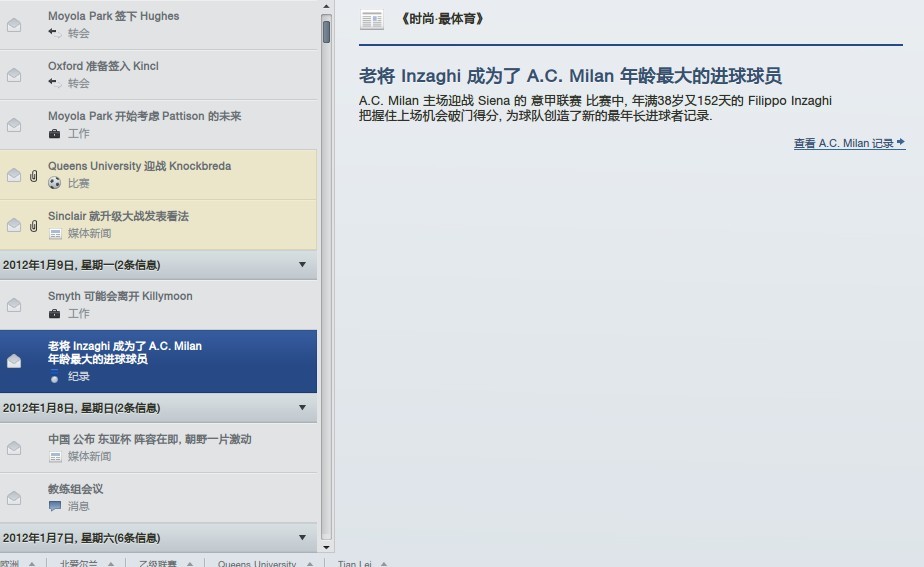The height and width of the screenshot is (567, 924).
Task: Click envelope icon for Sinclair 就升级大战发表看法
Action: pyautogui.click(x=14, y=226)
